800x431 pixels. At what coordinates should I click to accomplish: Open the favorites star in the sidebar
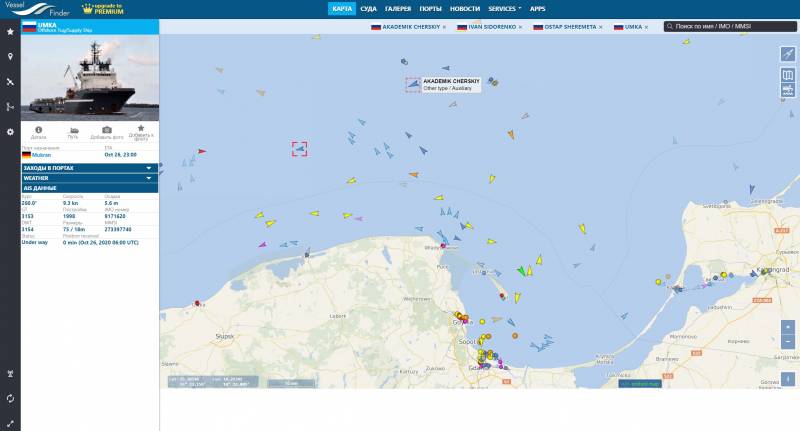tap(10, 32)
